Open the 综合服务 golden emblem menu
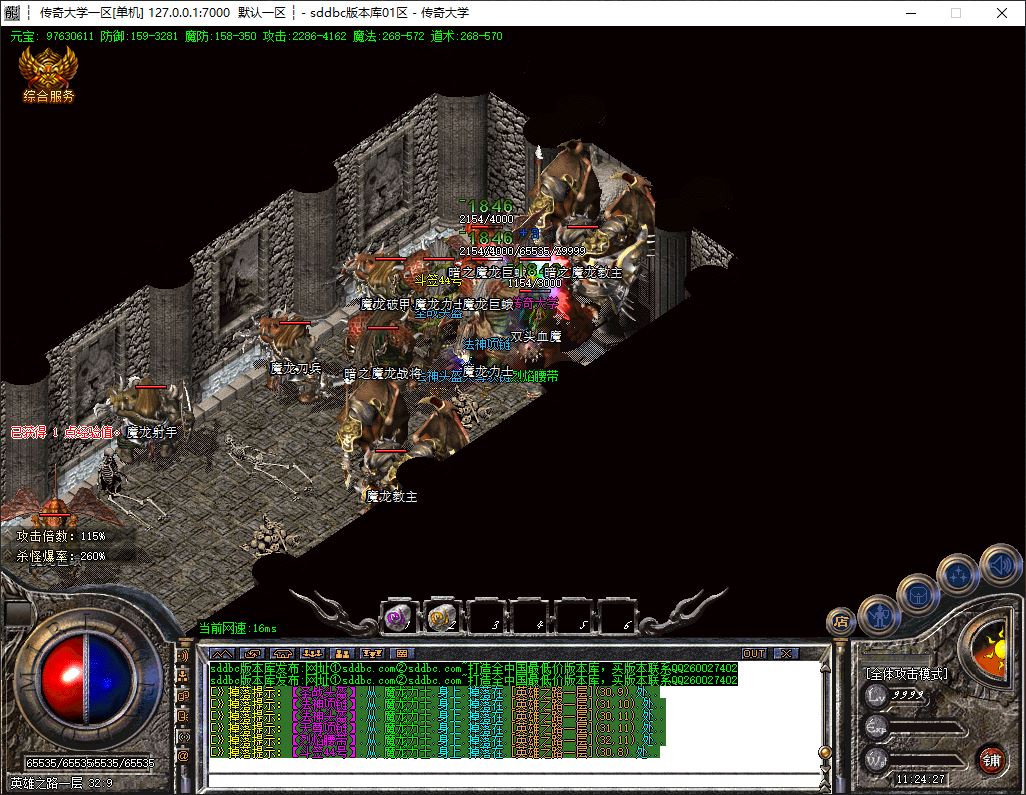The width and height of the screenshot is (1026, 795). (x=48, y=75)
